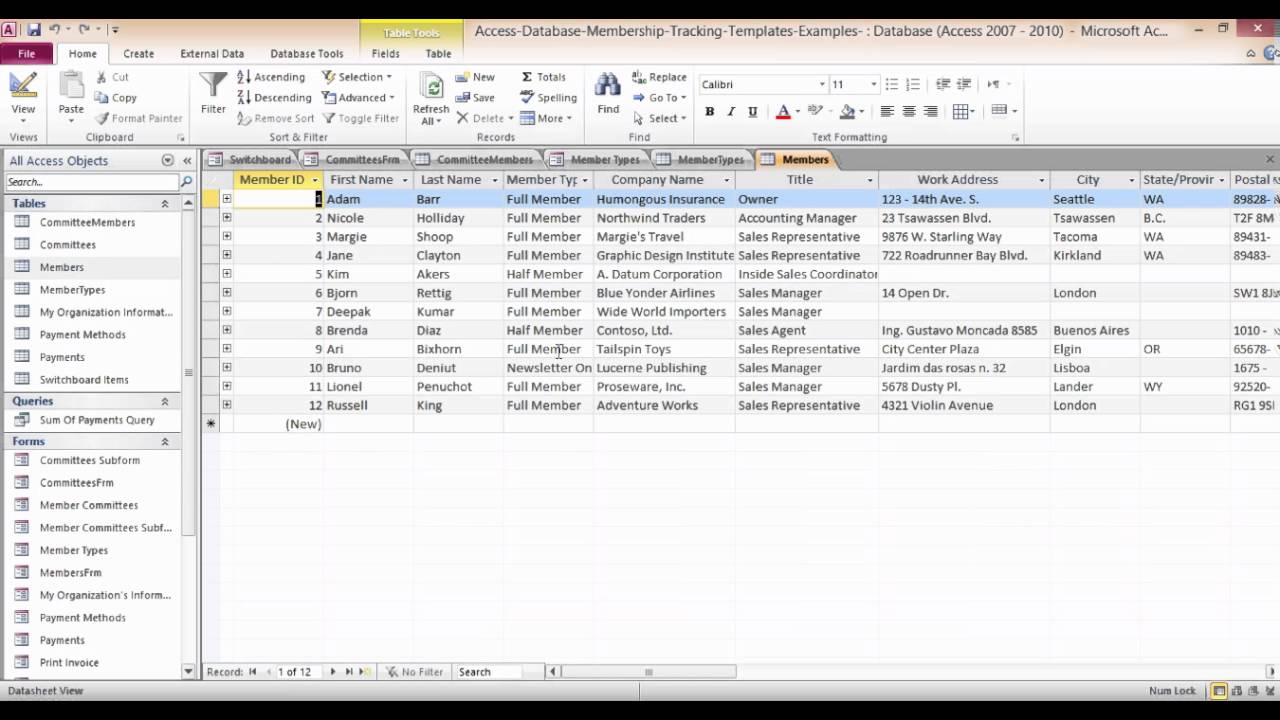This screenshot has width=1280, height=720.
Task: Collapse the navigation pane shutter bar
Action: pos(187,160)
